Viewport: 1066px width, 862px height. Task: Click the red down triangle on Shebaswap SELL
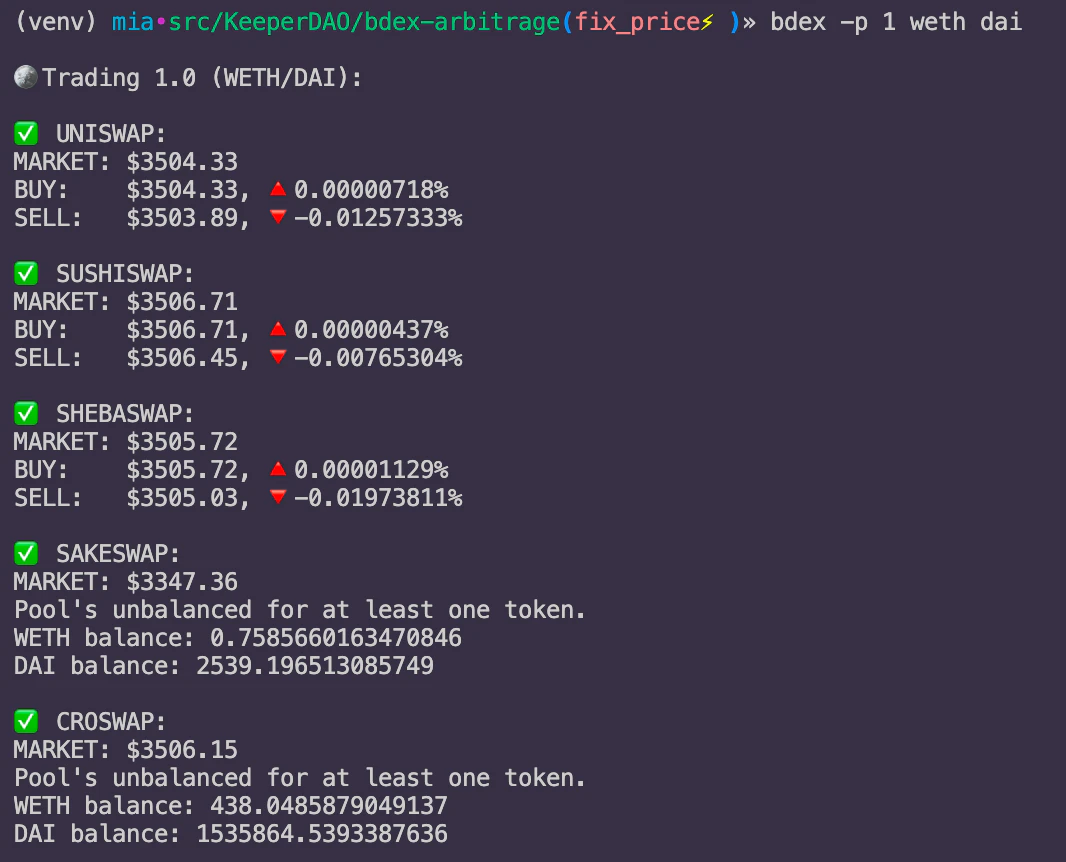click(278, 497)
